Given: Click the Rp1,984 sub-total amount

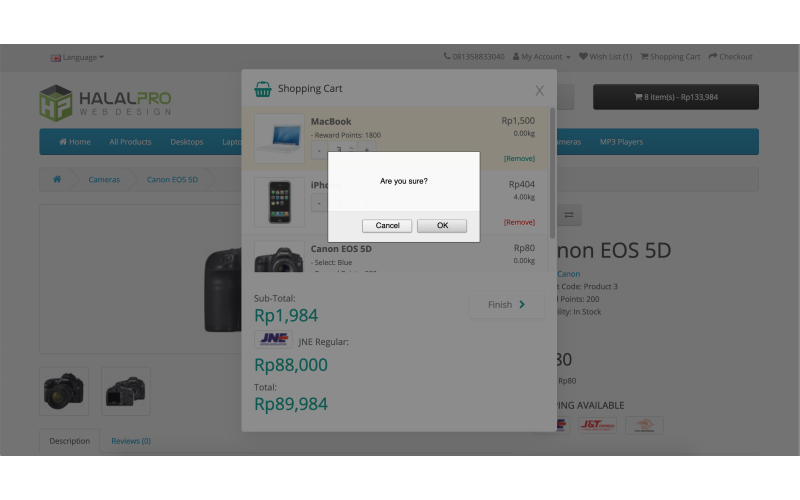Looking at the screenshot, I should [286, 316].
